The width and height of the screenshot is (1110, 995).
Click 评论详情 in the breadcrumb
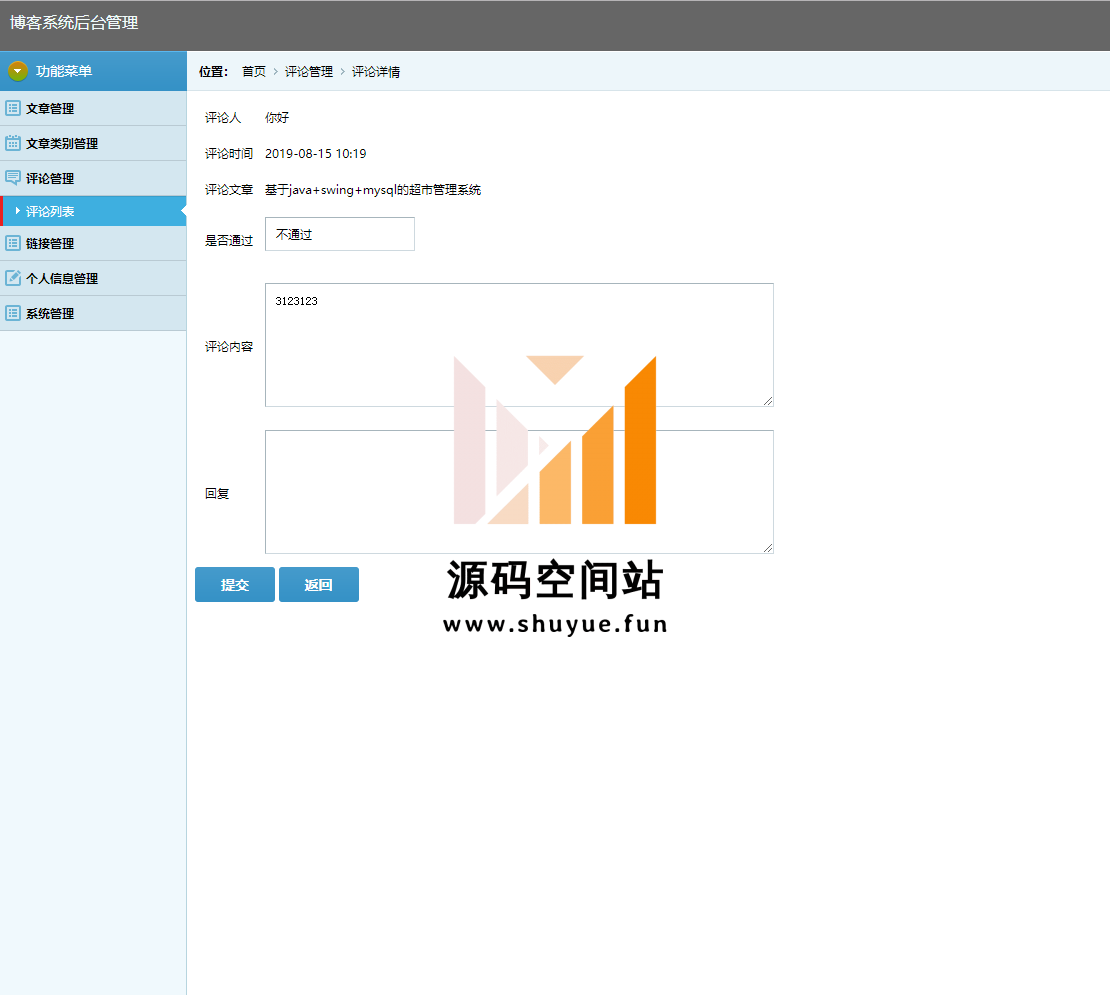point(376,72)
